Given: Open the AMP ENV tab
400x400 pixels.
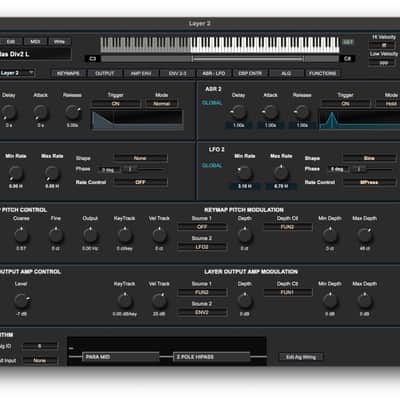Looking at the screenshot, I should (x=141, y=73).
